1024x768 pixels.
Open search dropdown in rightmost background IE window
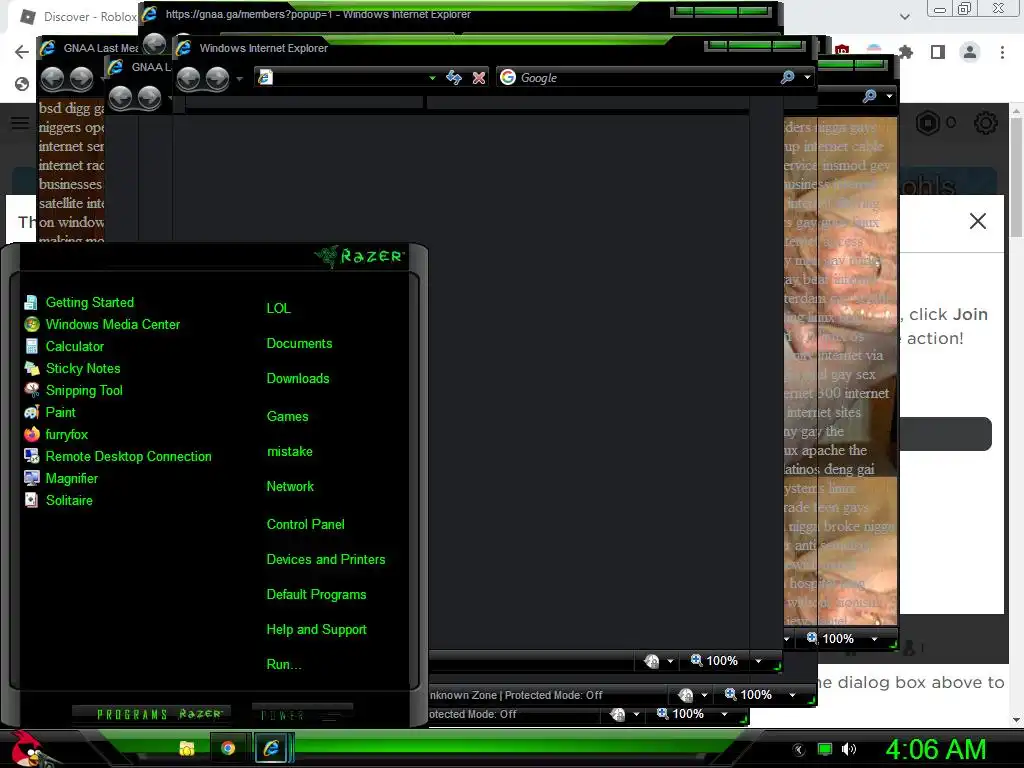pos(889,96)
